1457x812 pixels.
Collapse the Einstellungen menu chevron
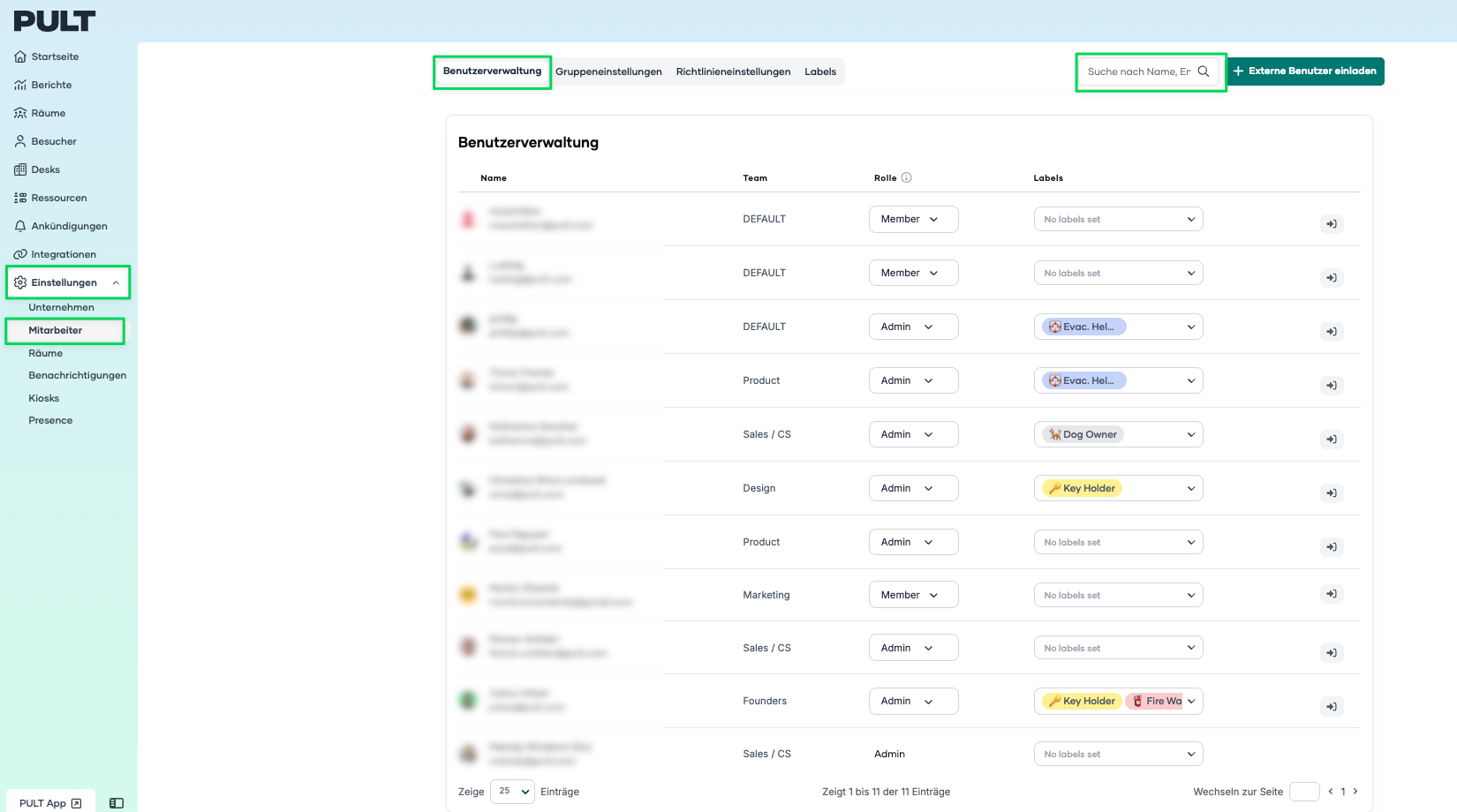(116, 282)
